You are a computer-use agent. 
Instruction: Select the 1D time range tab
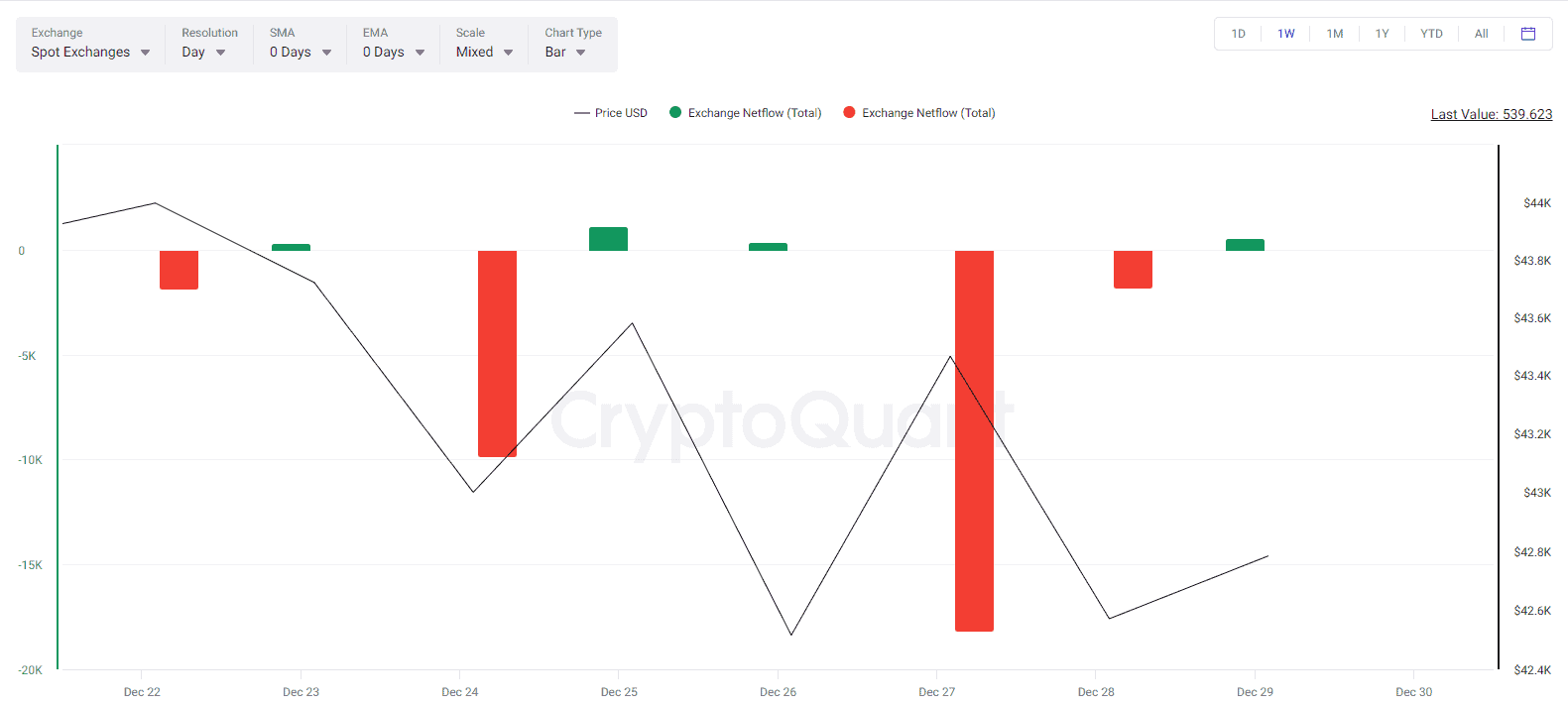point(1238,34)
